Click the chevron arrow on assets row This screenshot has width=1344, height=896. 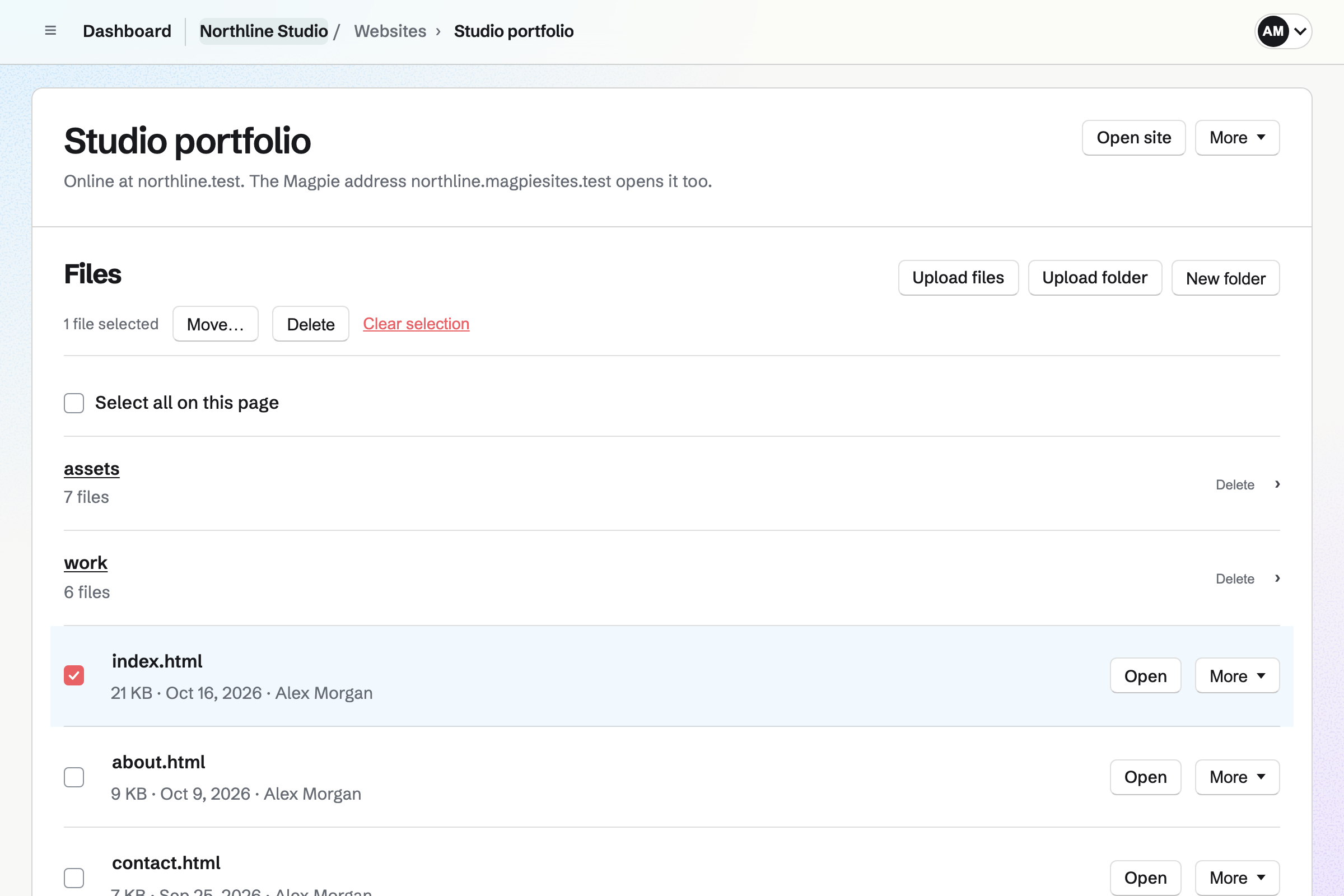[x=1277, y=484]
